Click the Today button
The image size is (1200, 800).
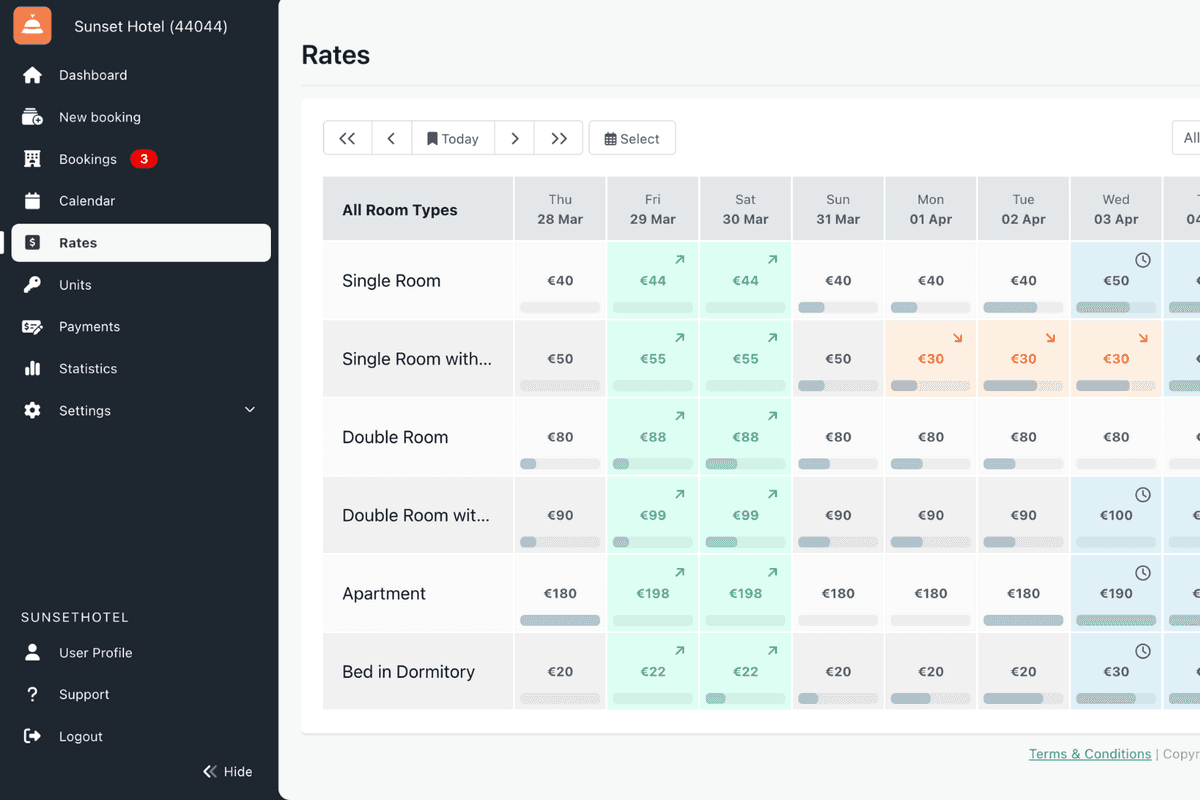click(453, 139)
